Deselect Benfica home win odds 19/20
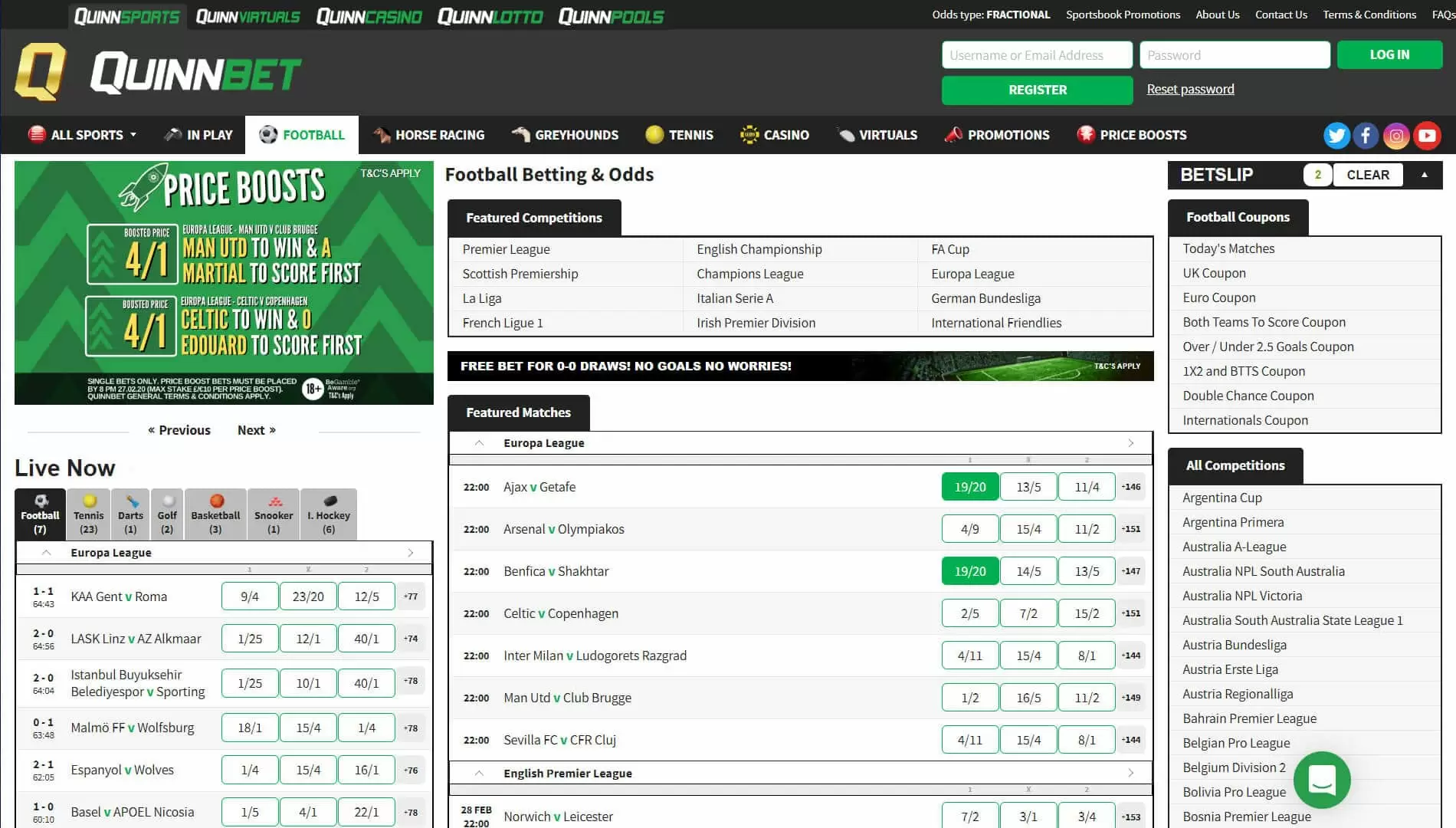This screenshot has width=1456, height=828. 969,571
